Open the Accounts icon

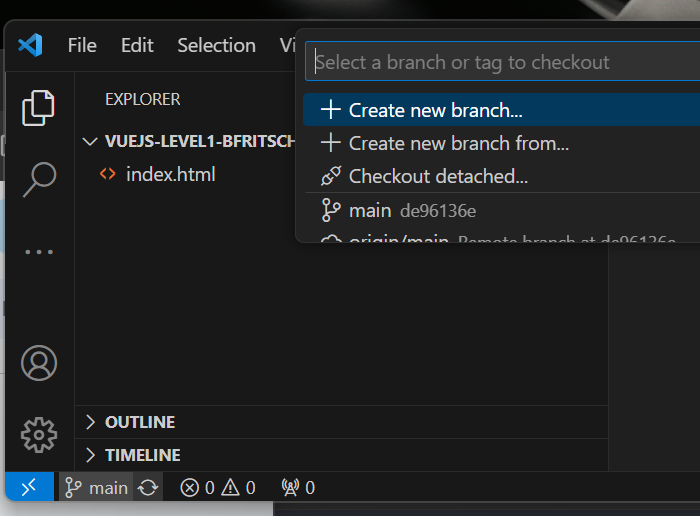pyautogui.click(x=39, y=363)
